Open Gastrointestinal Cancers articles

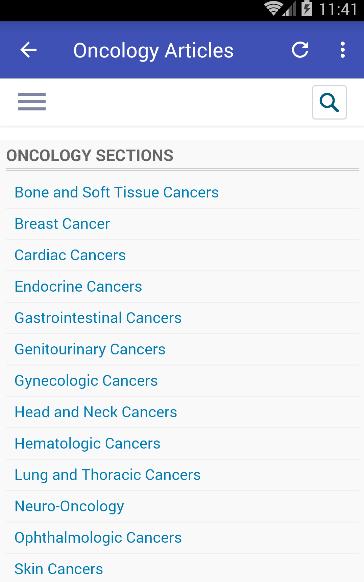pyautogui.click(x=98, y=318)
